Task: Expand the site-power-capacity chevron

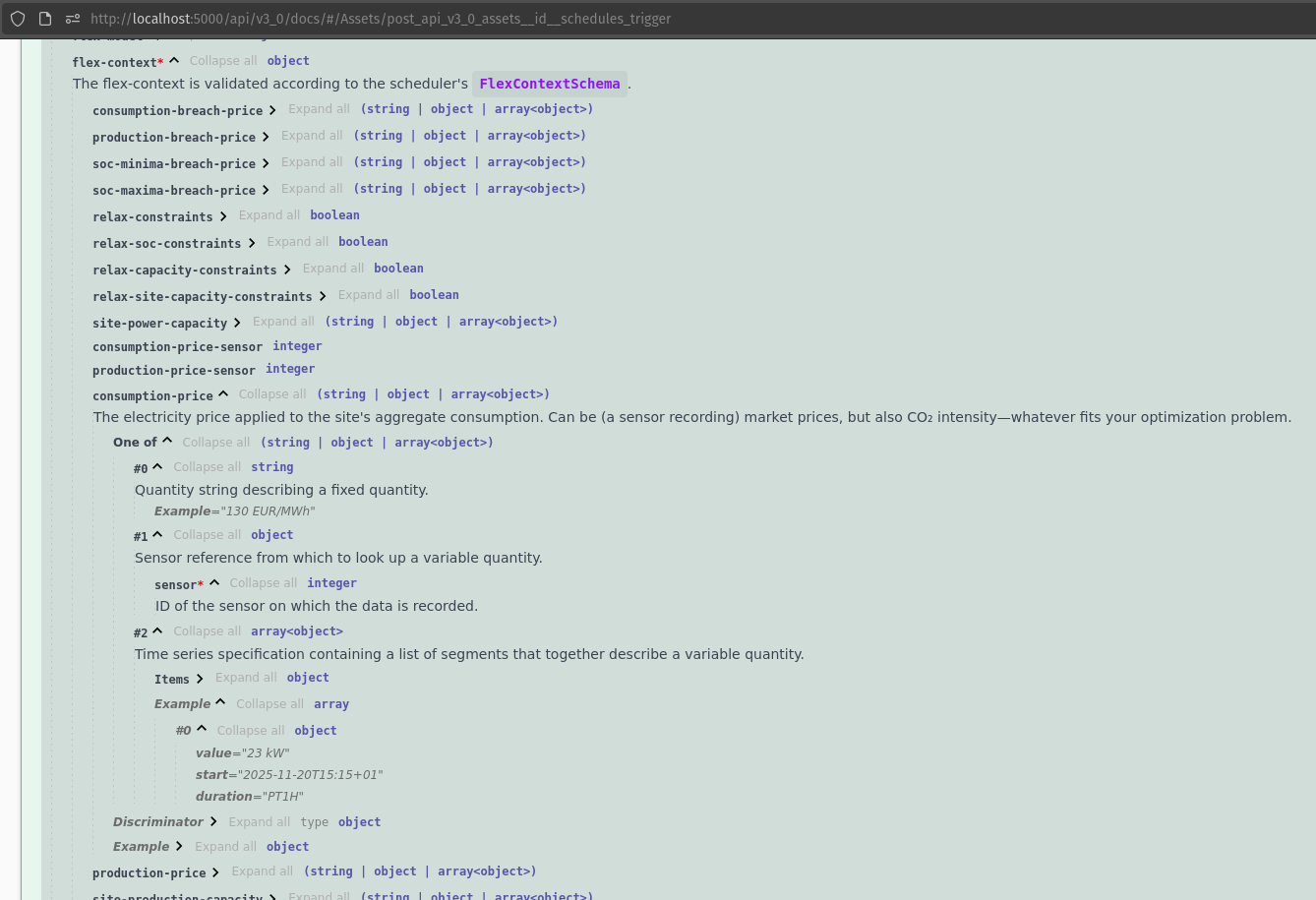Action: click(237, 323)
